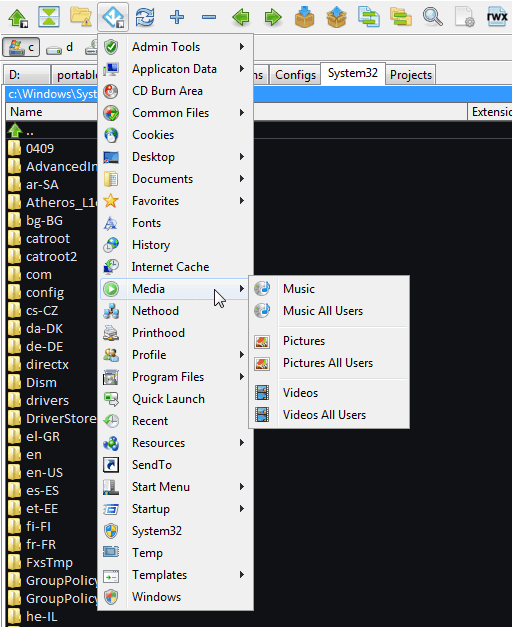Click the magnifier search toolbar icon
This screenshot has width=512, height=627.
click(x=432, y=17)
